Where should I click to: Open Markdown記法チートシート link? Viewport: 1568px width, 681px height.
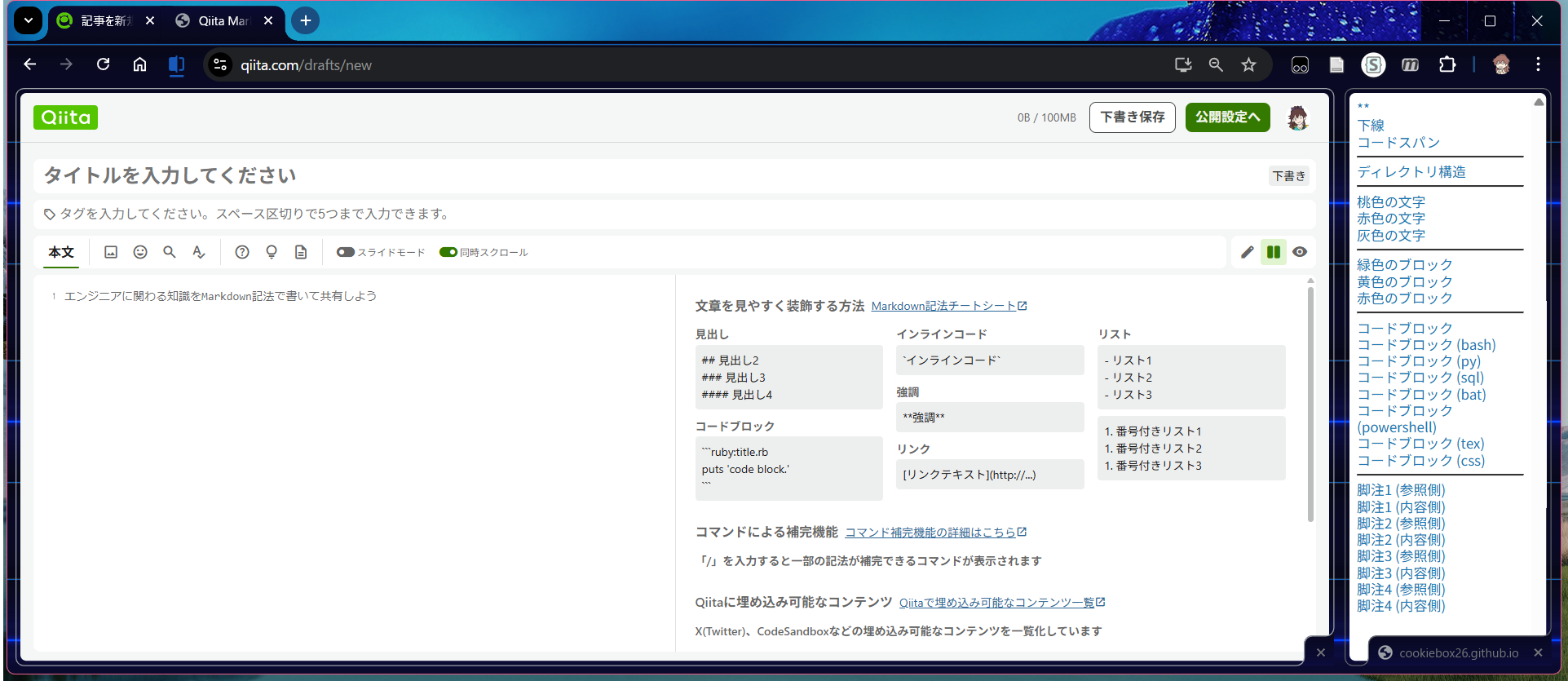point(949,306)
